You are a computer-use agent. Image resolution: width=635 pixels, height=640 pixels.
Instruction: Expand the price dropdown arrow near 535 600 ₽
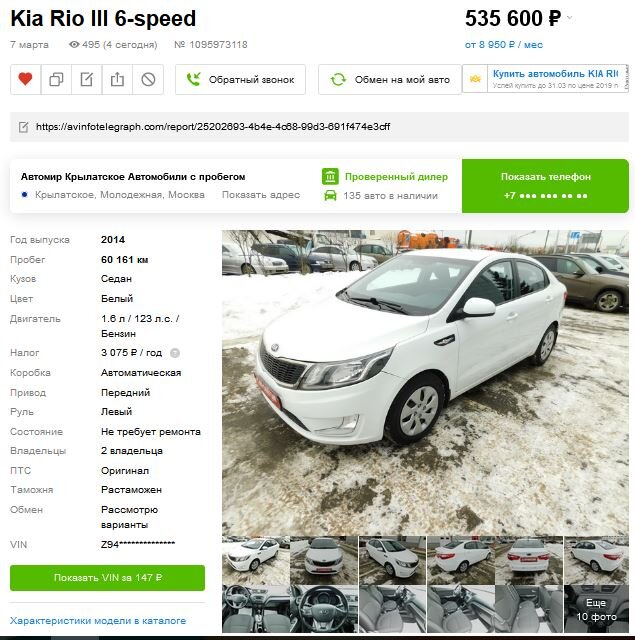(x=570, y=18)
